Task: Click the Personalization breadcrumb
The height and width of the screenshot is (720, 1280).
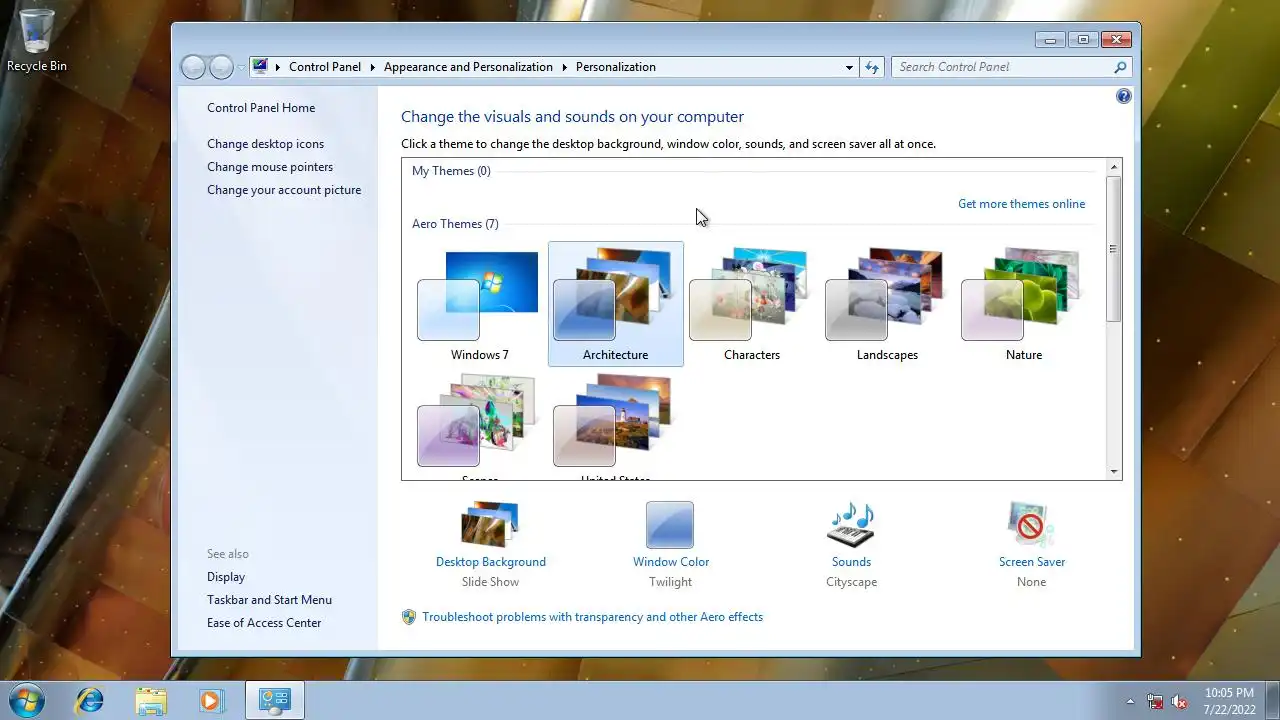Action: 616,67
